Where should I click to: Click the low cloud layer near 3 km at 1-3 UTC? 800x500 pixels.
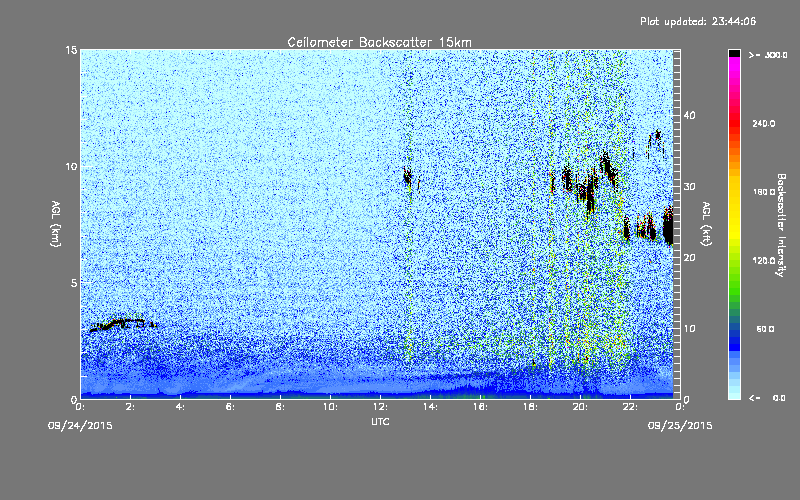pos(122,324)
